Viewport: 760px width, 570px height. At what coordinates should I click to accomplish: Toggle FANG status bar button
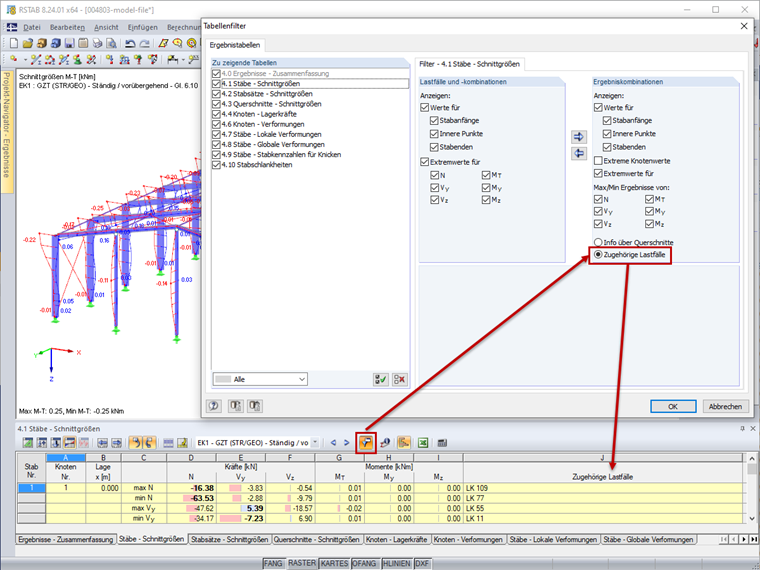[273, 563]
